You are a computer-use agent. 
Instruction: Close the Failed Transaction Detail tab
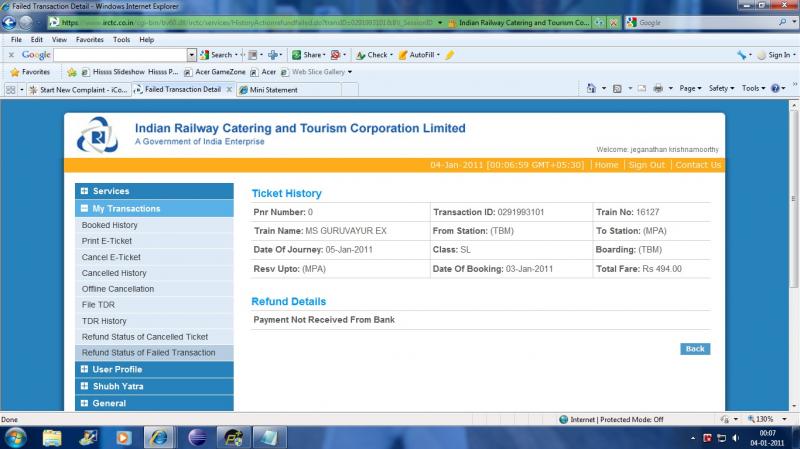(229, 89)
